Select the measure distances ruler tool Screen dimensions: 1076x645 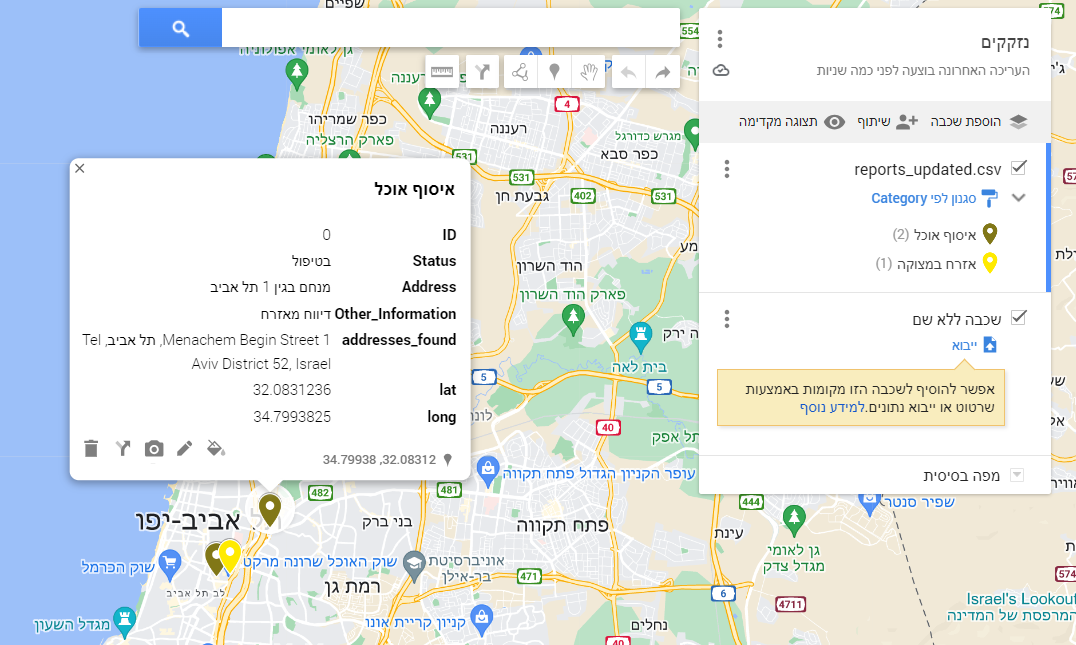(442, 71)
